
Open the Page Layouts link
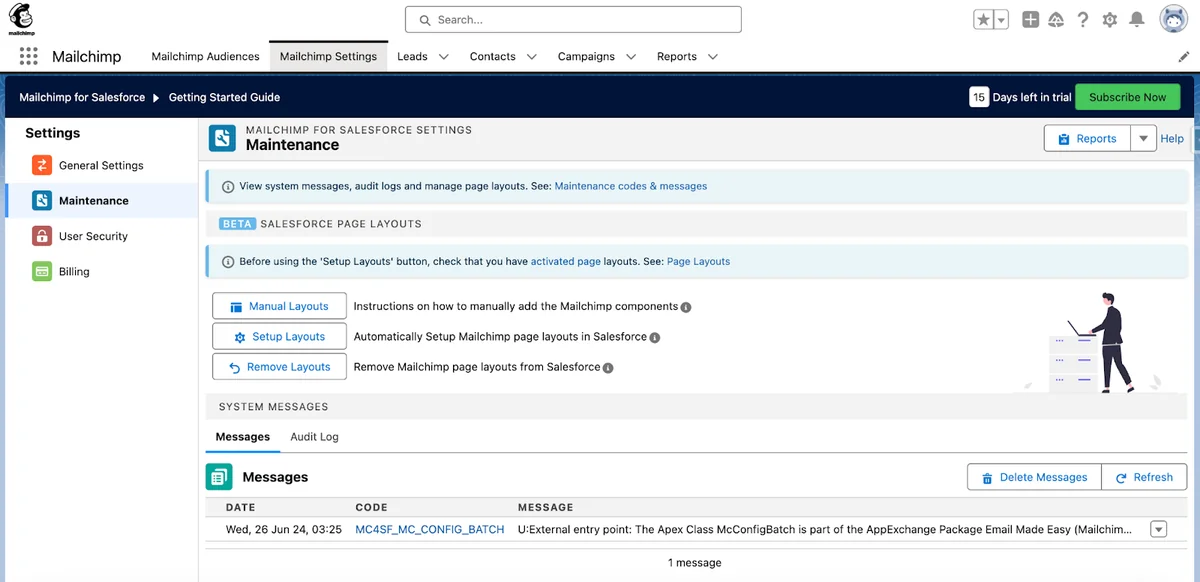pos(698,261)
